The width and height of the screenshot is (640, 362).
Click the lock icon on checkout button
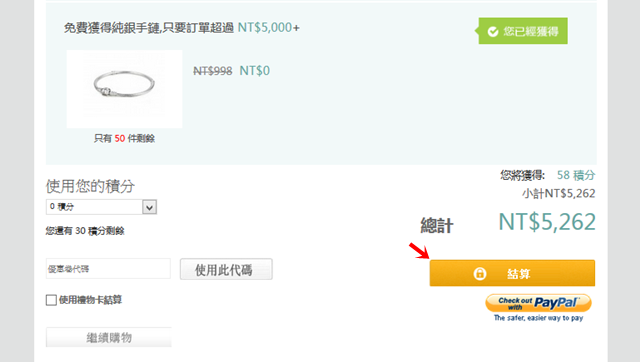pyautogui.click(x=480, y=273)
